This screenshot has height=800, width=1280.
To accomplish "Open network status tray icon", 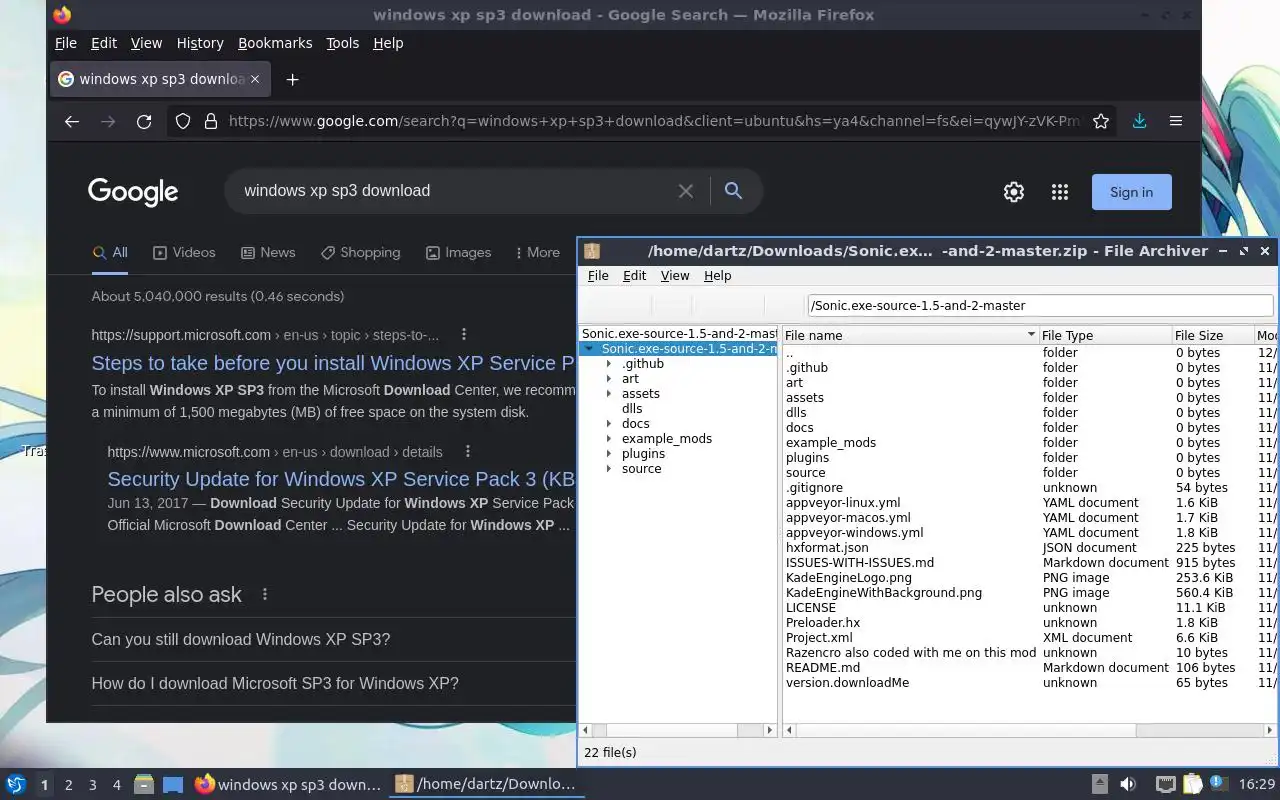I will click(x=1165, y=785).
